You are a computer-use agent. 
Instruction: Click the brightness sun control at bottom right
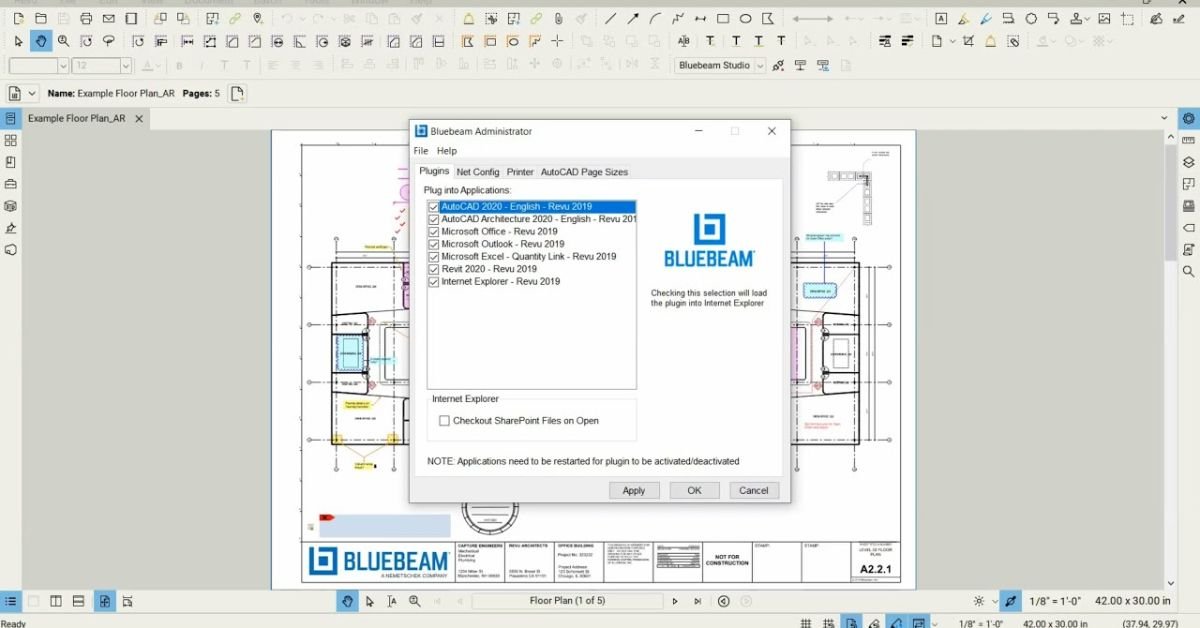(978, 601)
